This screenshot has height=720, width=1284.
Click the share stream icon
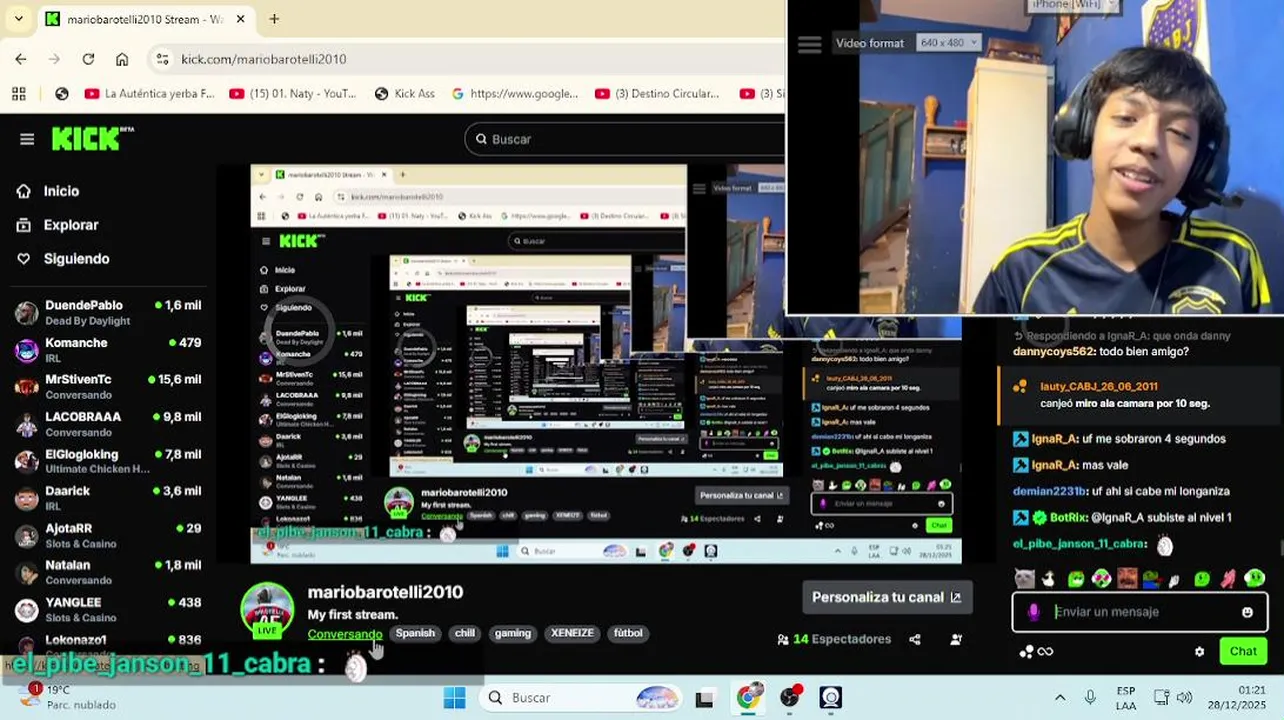click(915, 640)
